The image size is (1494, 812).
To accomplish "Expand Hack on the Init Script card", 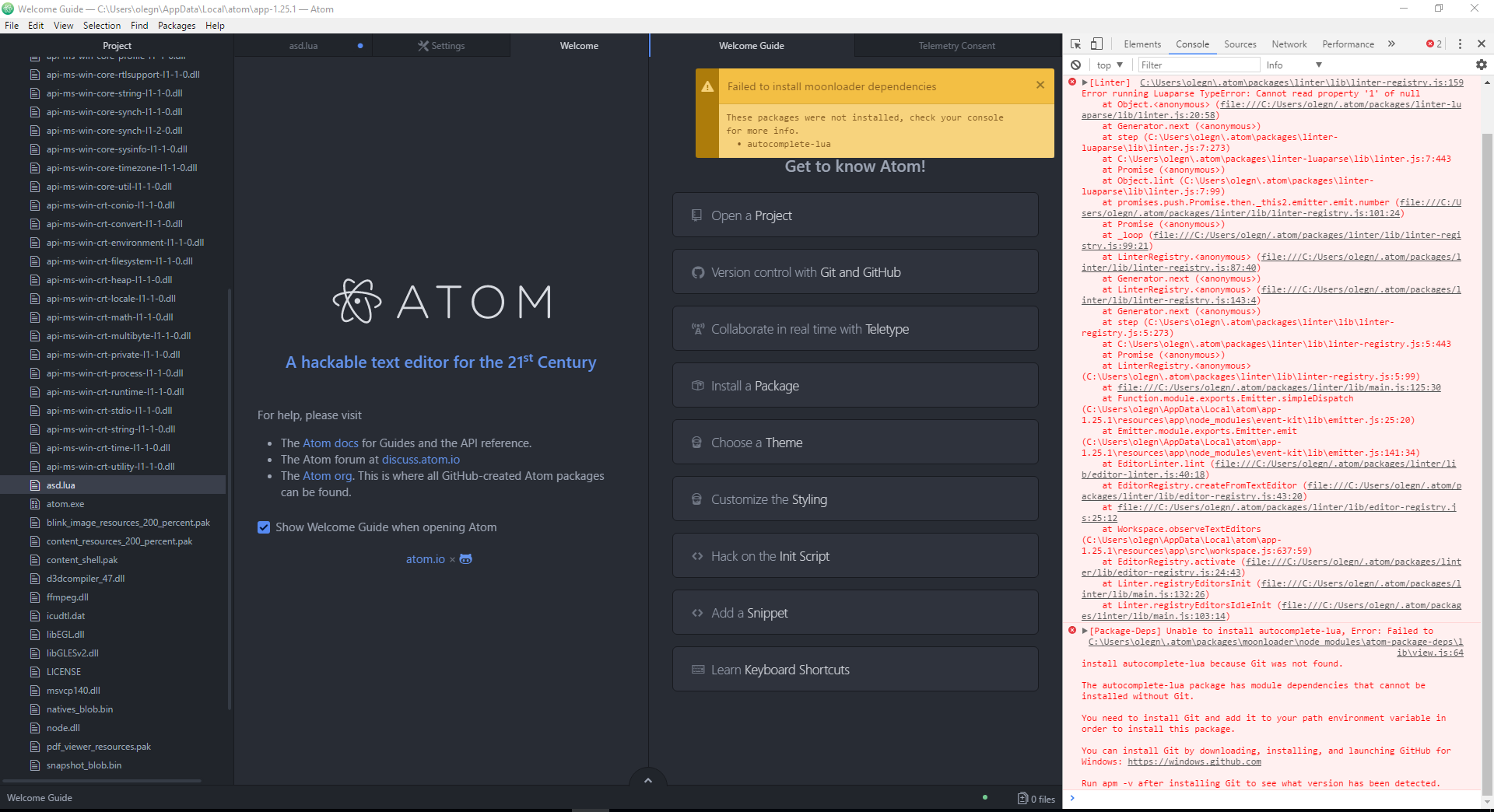I will pos(855,556).
